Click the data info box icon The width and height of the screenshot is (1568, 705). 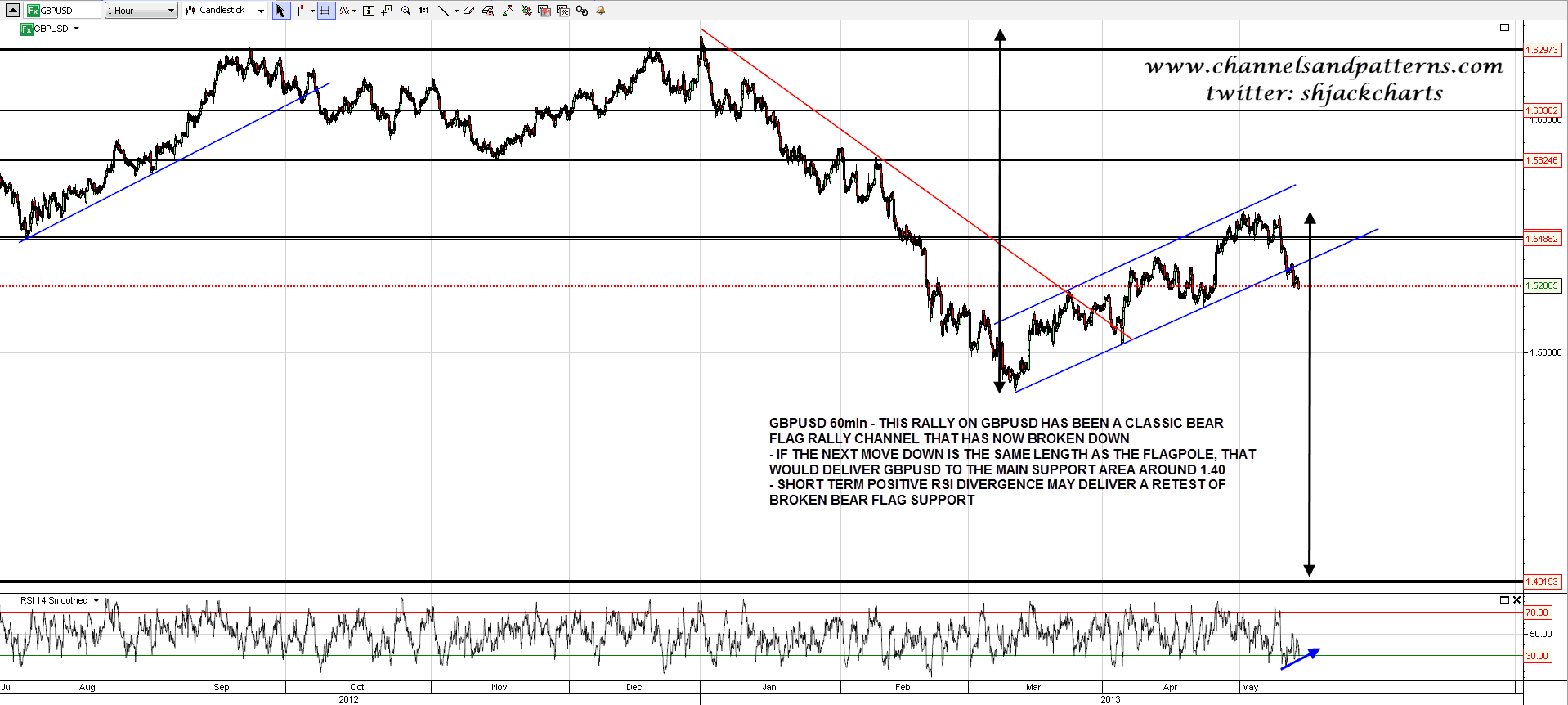tap(369, 11)
